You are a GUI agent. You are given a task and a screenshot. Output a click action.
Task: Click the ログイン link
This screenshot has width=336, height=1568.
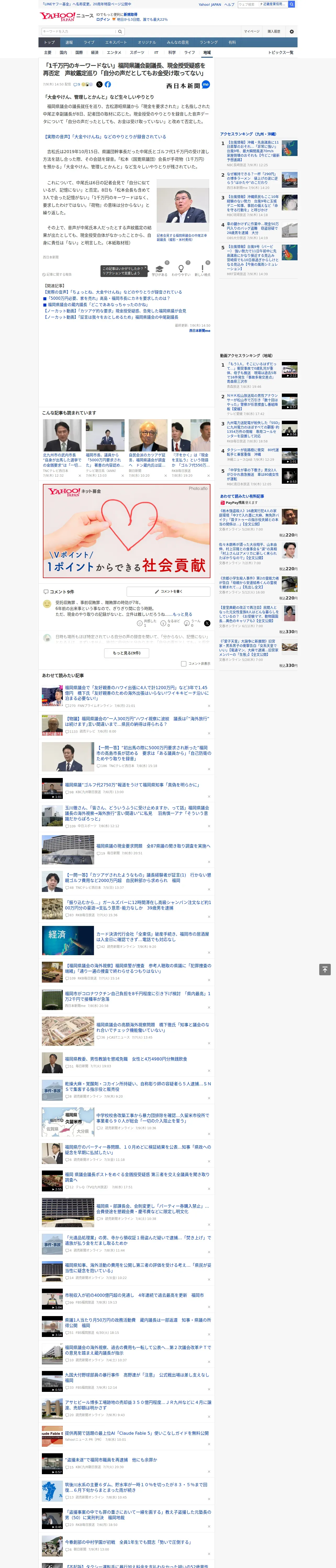(103, 20)
